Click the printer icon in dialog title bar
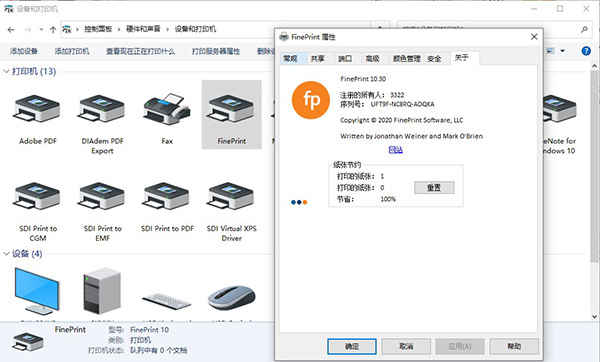Viewport: 600px width, 362px height. pyautogui.click(x=284, y=37)
